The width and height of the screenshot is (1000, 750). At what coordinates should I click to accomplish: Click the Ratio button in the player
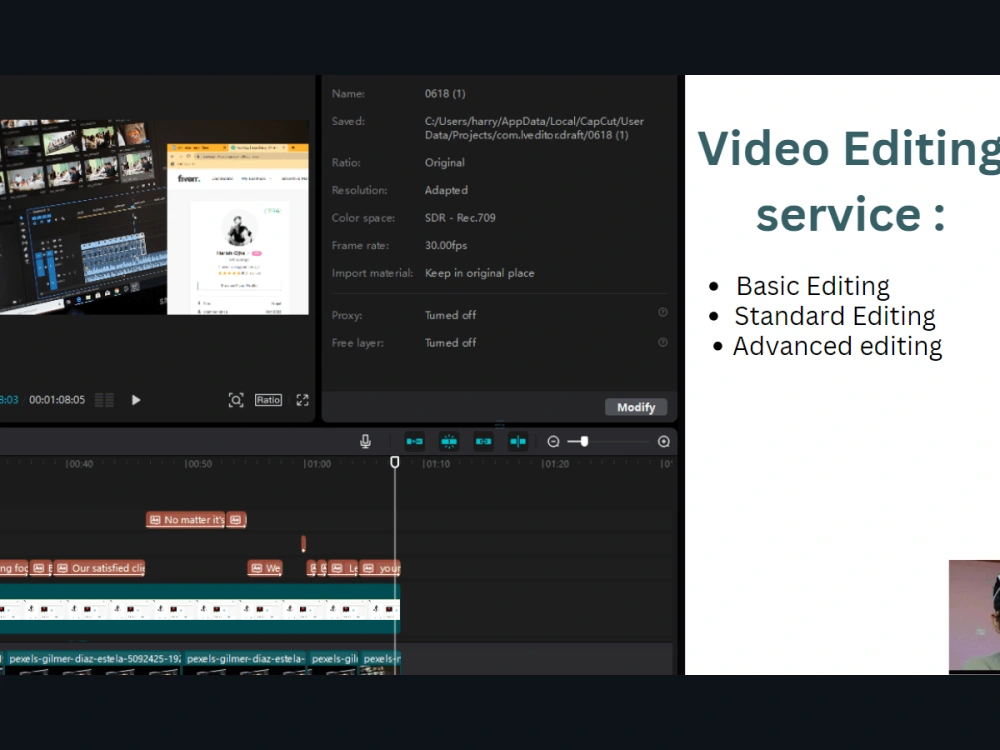point(268,400)
